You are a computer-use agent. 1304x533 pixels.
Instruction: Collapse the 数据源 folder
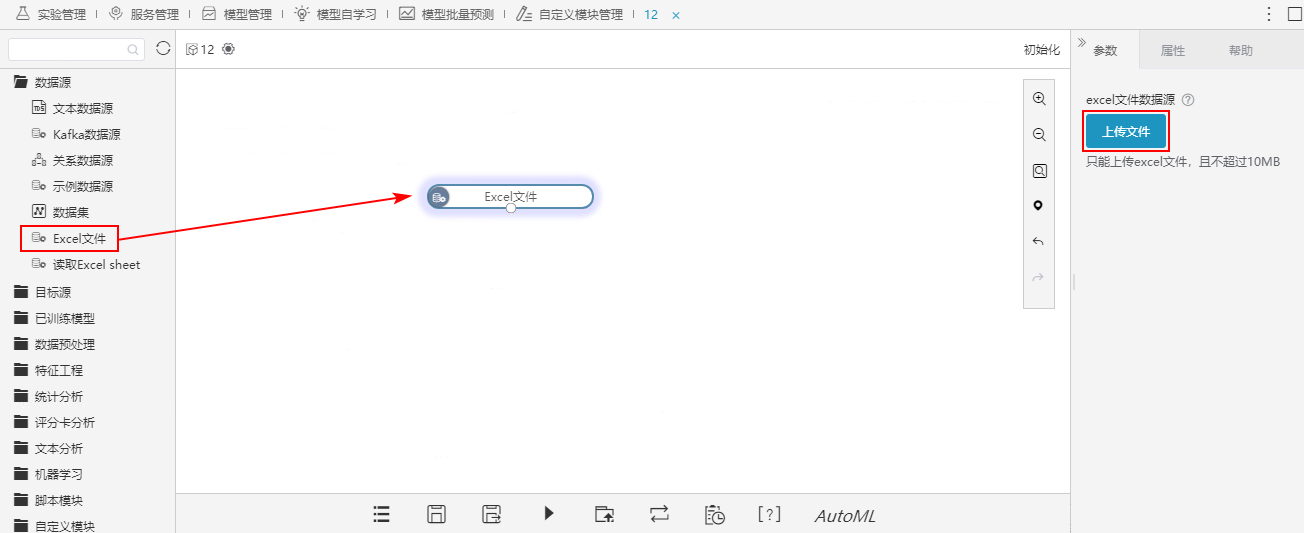click(x=42, y=82)
